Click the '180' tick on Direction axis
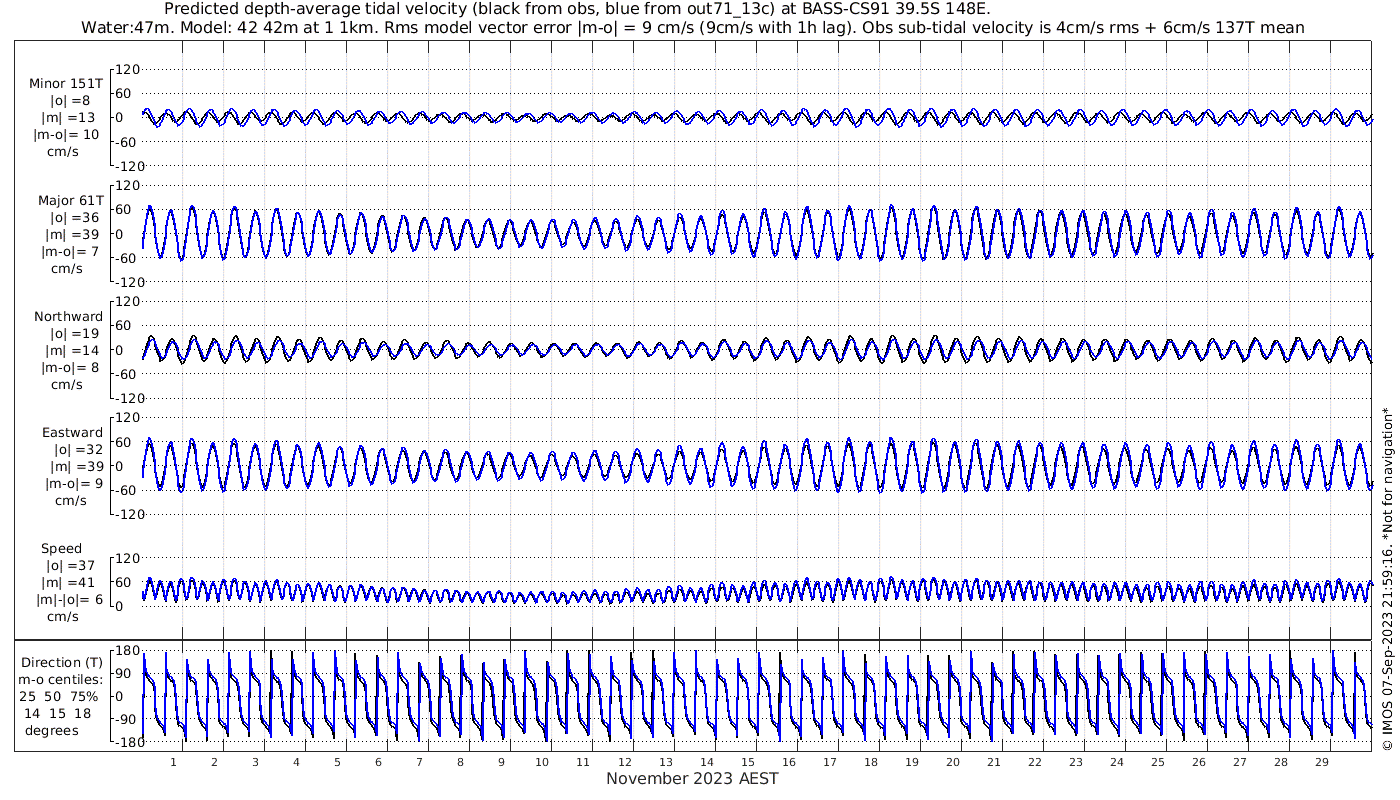1400x800 pixels. pyautogui.click(x=126, y=651)
